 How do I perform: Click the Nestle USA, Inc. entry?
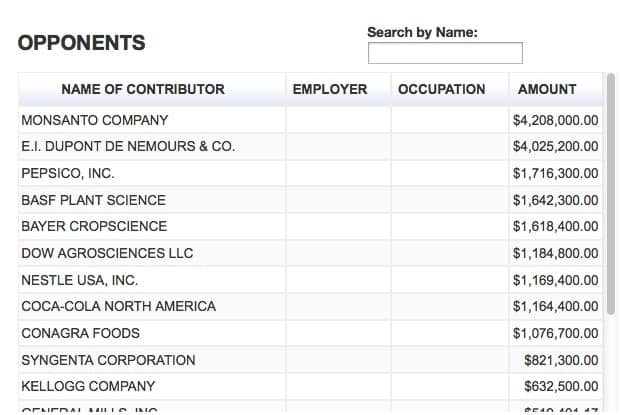coord(79,280)
